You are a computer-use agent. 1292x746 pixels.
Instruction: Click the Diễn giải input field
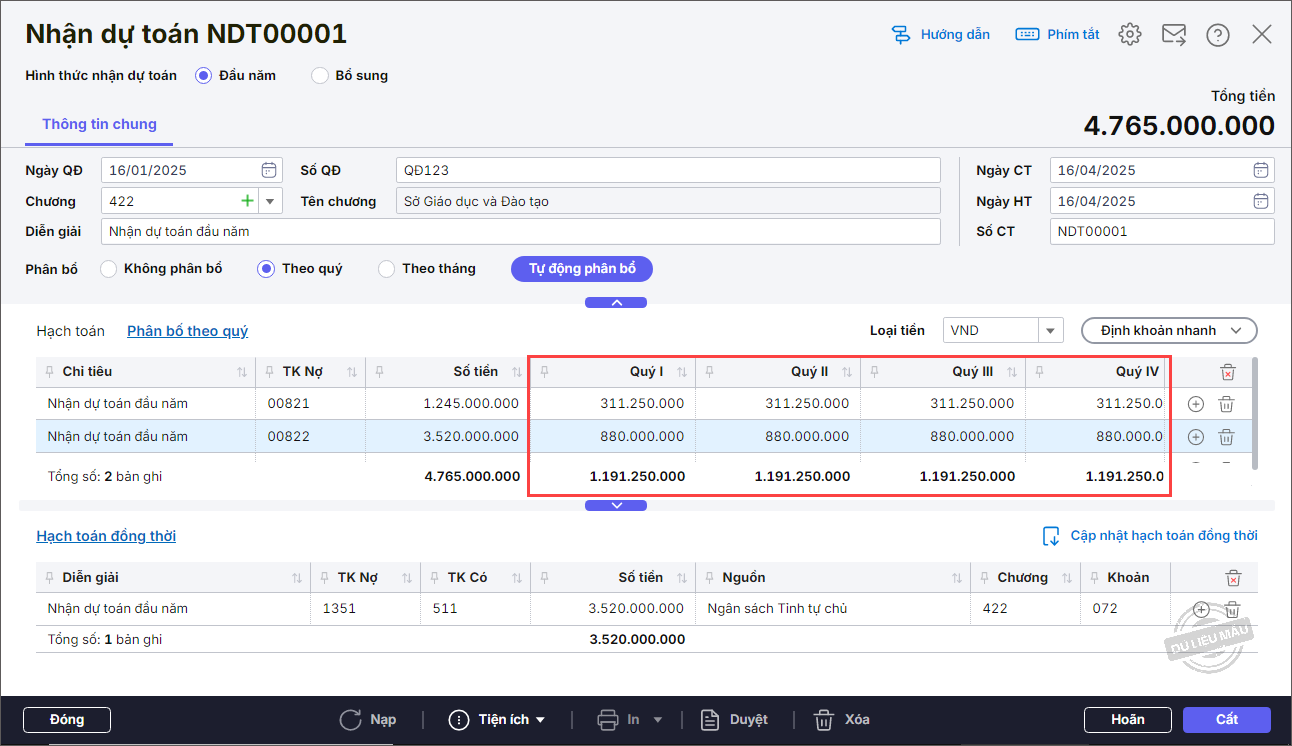(521, 231)
